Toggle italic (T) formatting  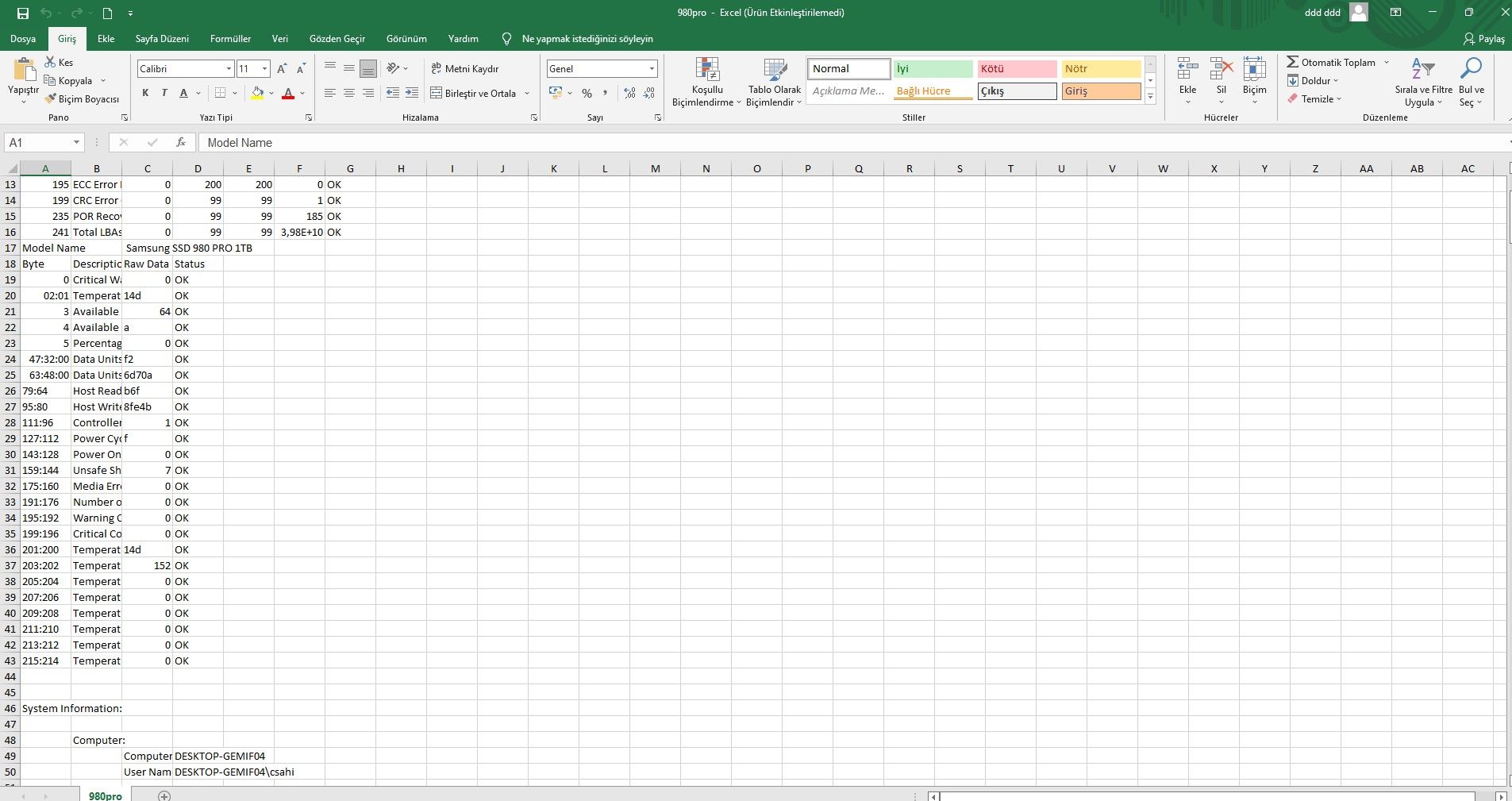point(164,93)
